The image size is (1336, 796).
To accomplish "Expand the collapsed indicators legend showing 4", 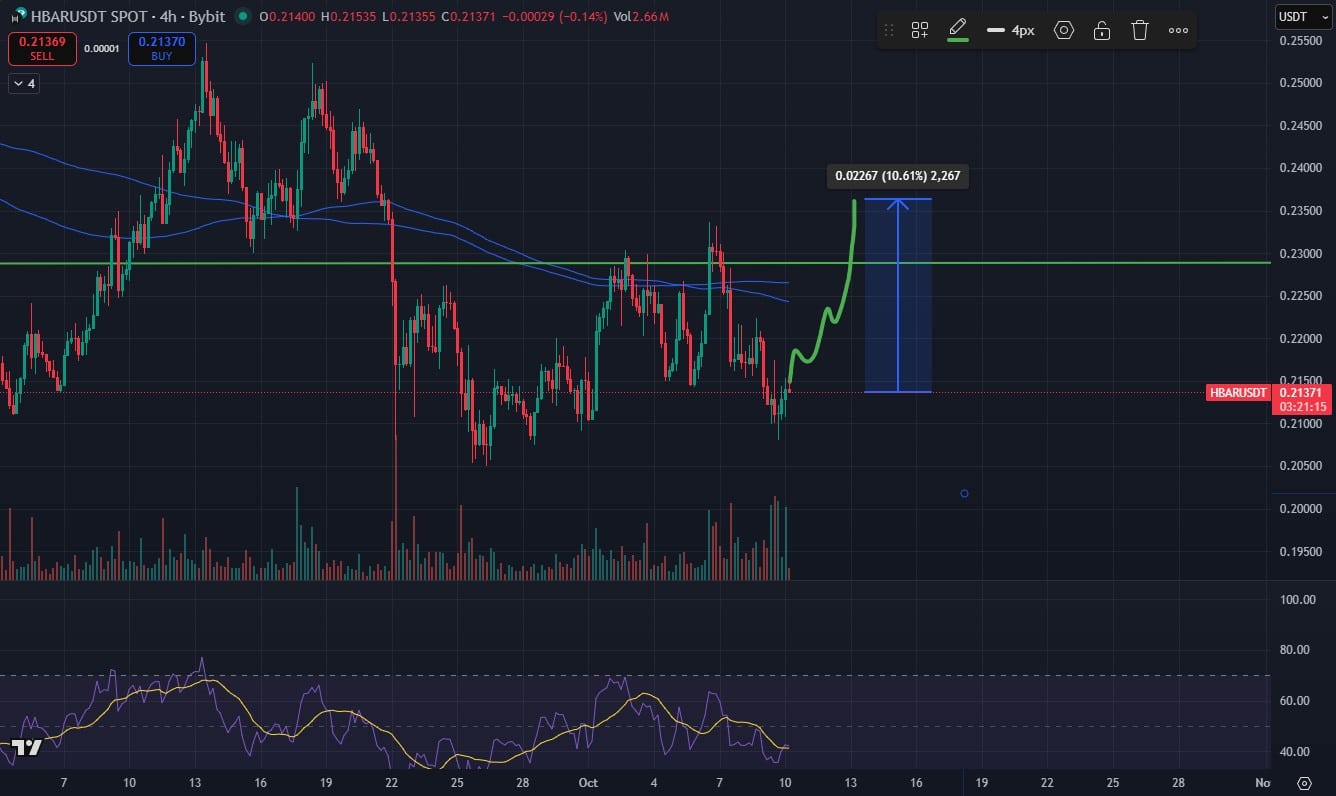I will click(x=24, y=84).
